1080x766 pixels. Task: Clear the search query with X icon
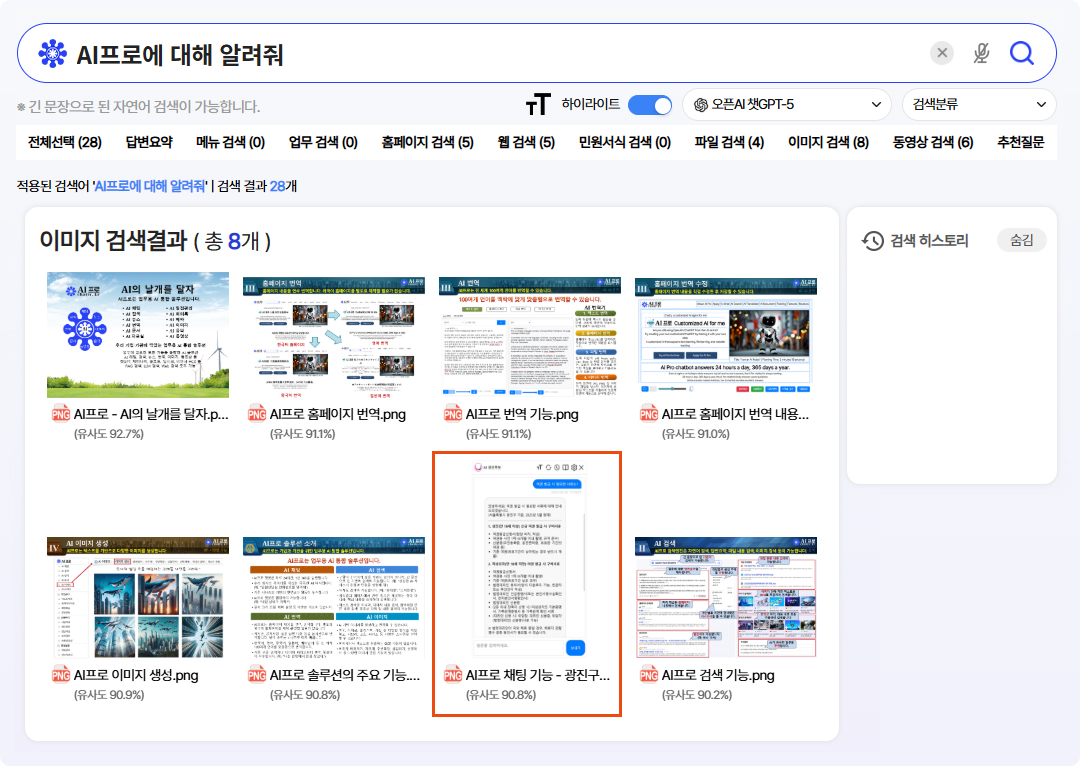(942, 53)
